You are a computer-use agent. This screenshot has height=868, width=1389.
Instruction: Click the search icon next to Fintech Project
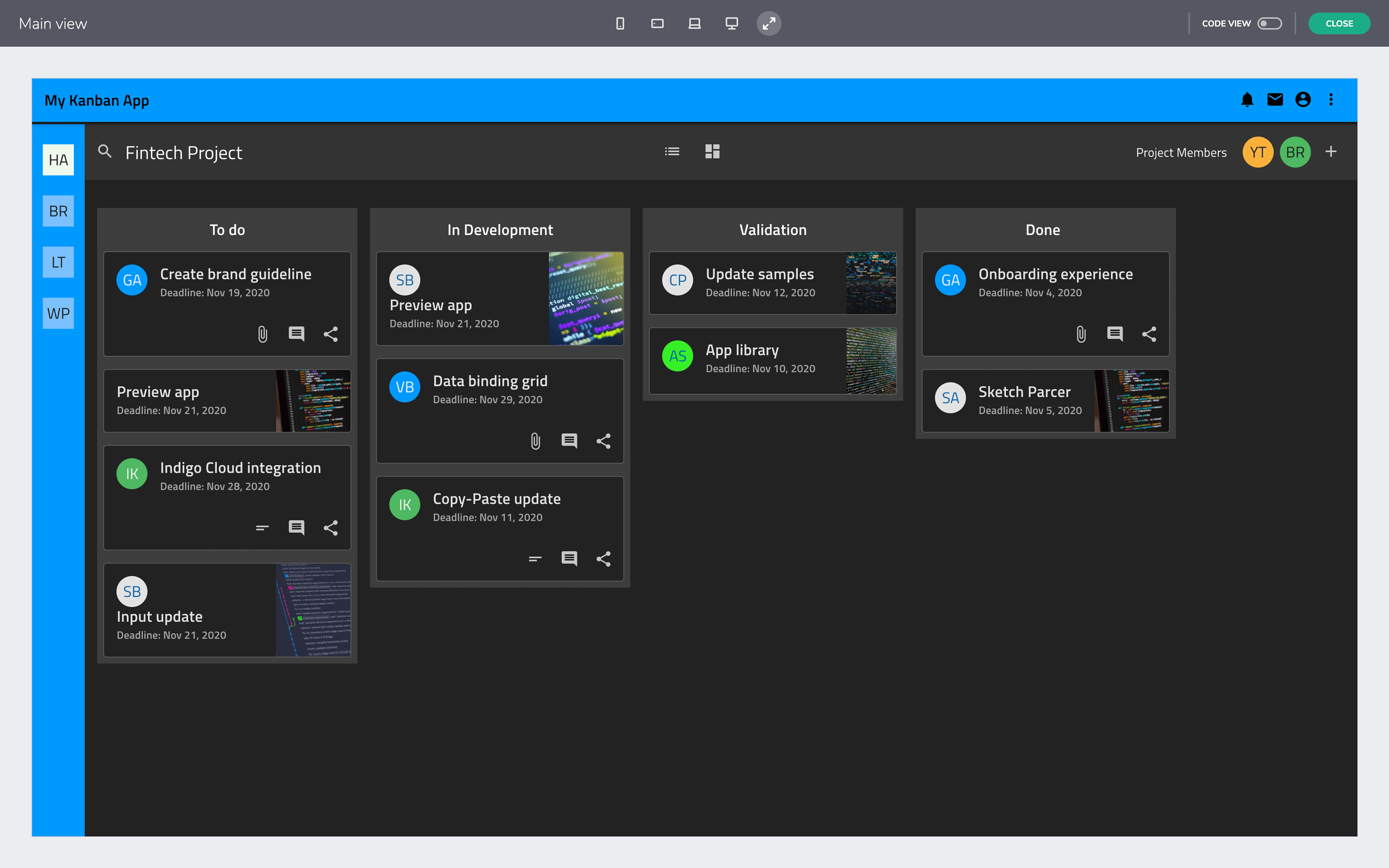[105, 151]
